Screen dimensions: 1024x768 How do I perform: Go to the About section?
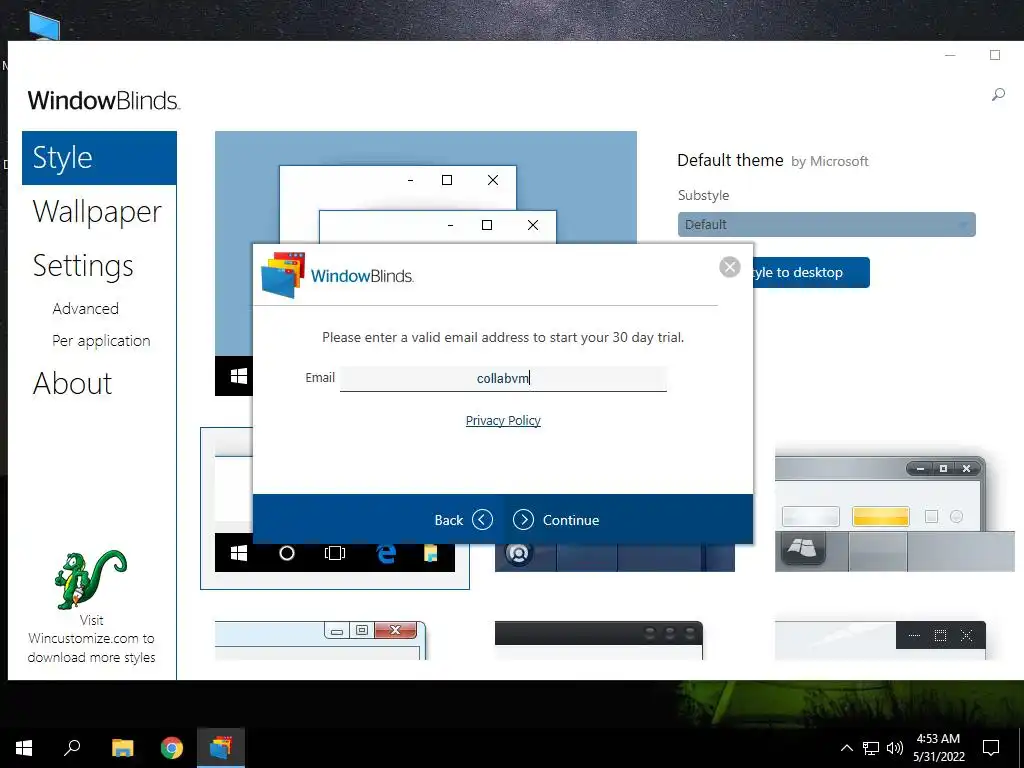72,383
